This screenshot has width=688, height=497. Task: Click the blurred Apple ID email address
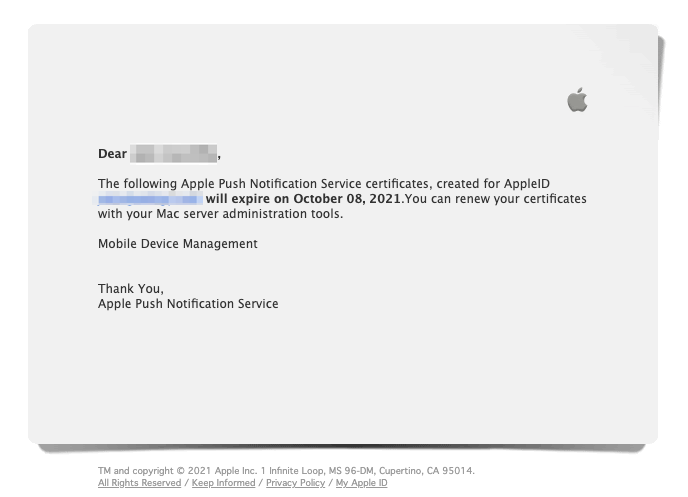coord(150,199)
